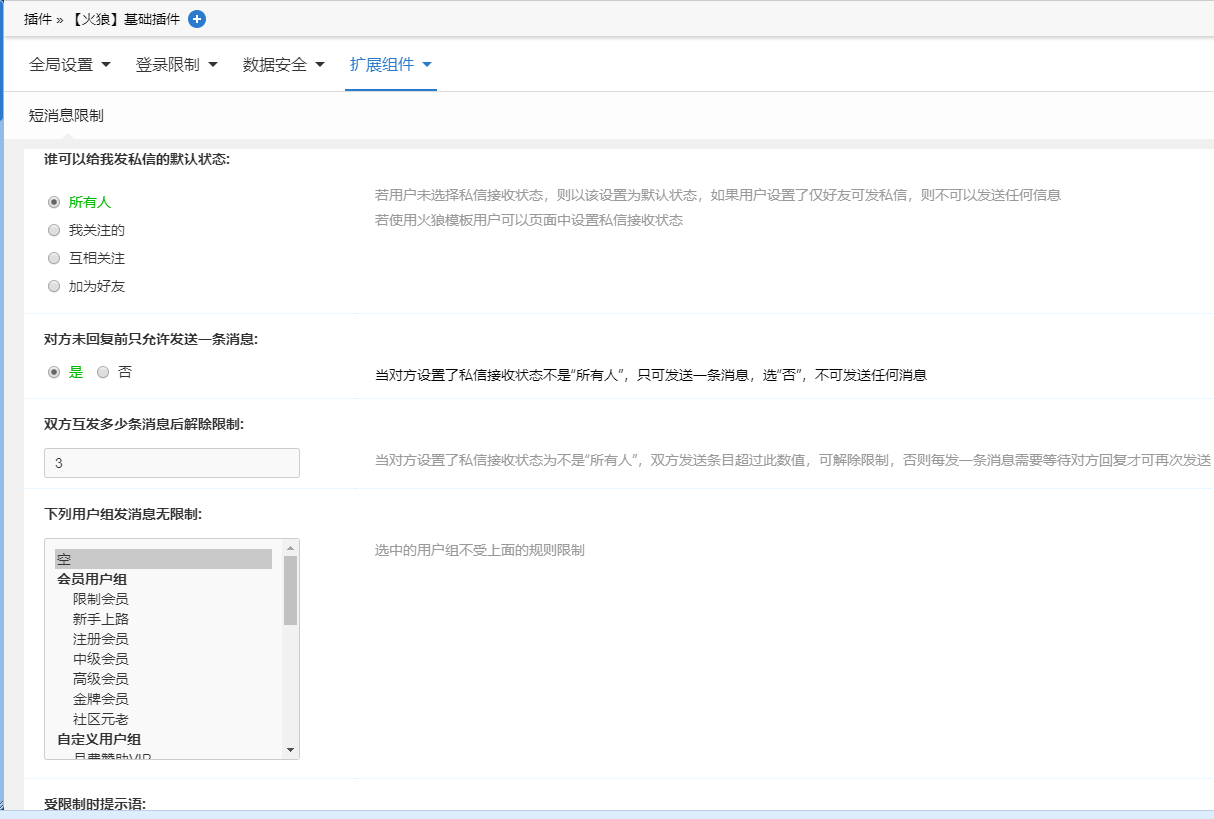Click the blue plus icon beside plugin title
The image size is (1214, 819).
click(x=197, y=19)
